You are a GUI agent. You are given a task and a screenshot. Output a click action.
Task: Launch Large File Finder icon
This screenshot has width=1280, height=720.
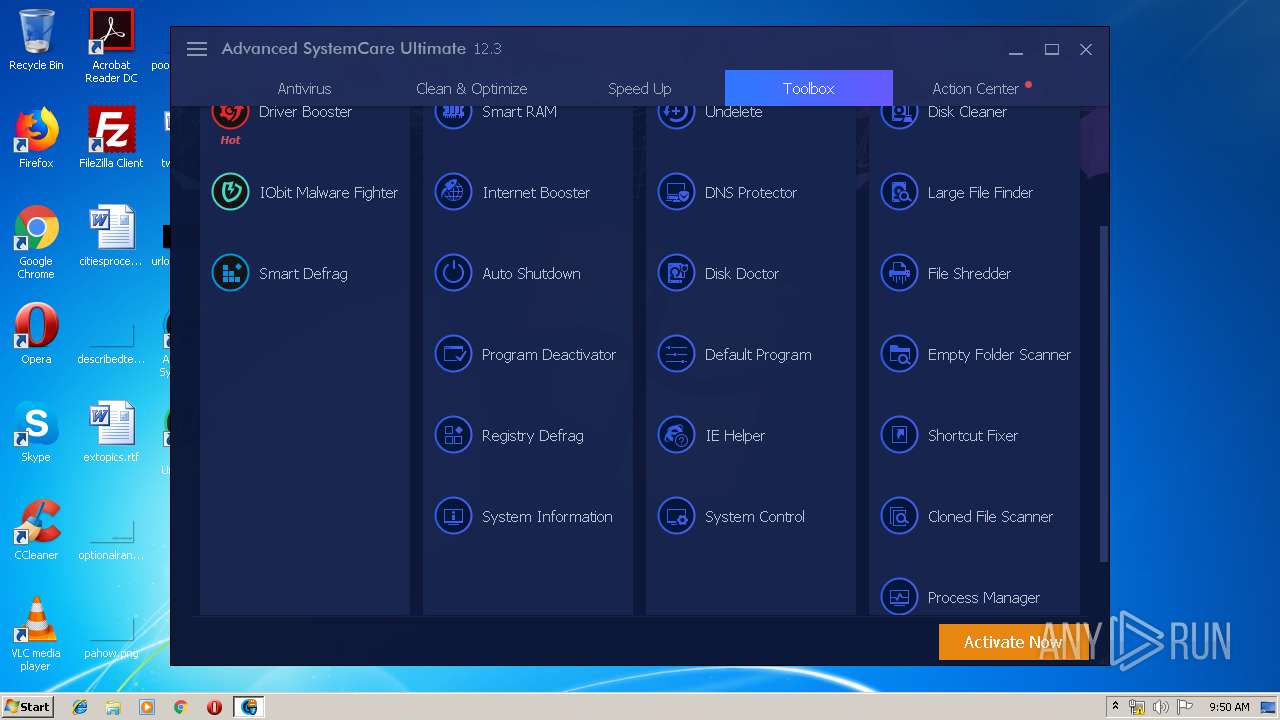point(899,192)
